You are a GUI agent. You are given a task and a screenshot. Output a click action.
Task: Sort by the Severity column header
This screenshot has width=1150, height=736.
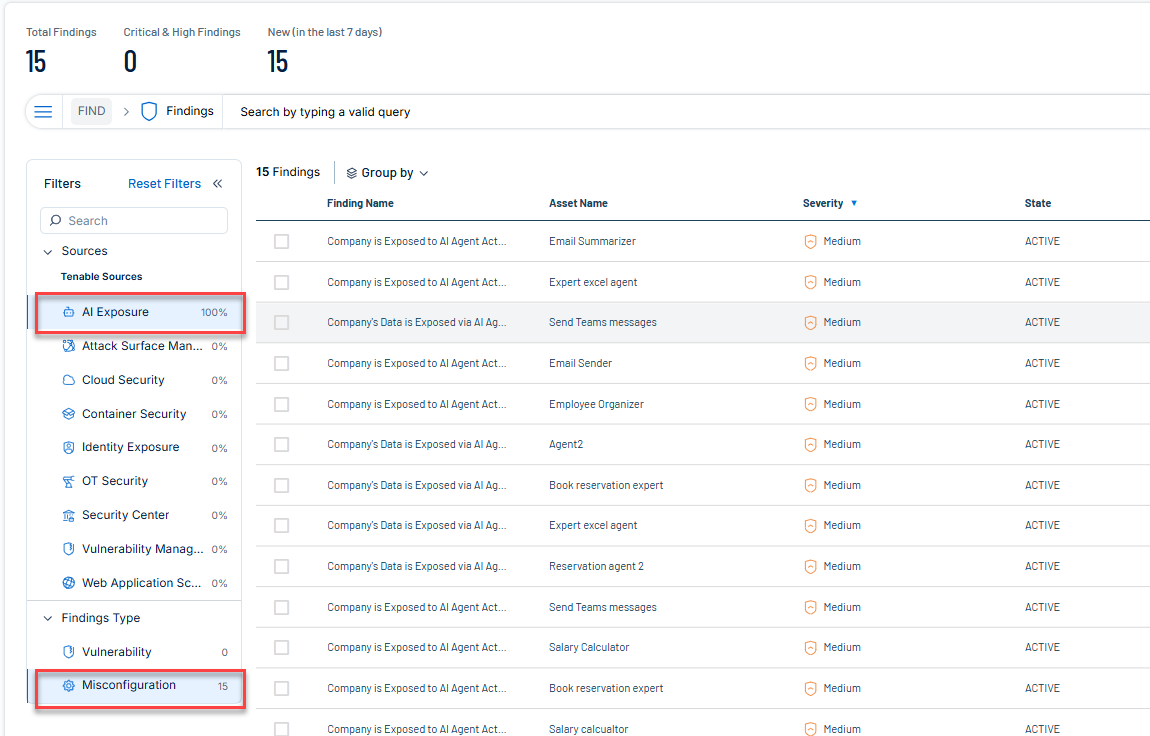coord(823,203)
